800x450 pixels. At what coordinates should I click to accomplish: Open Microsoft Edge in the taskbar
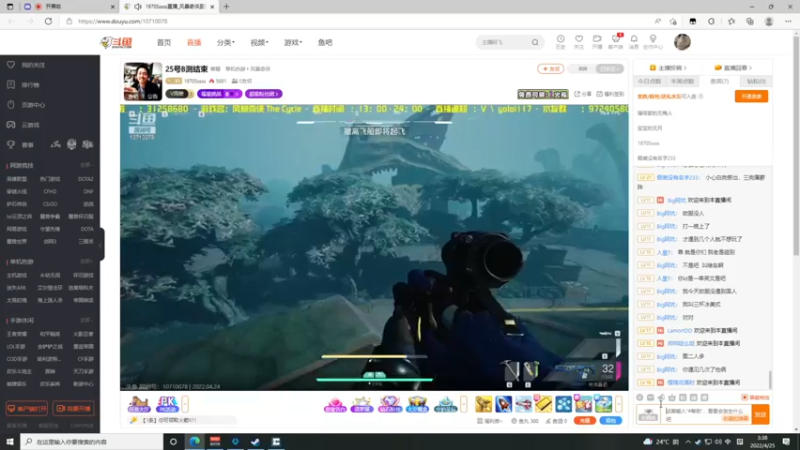pos(195,441)
